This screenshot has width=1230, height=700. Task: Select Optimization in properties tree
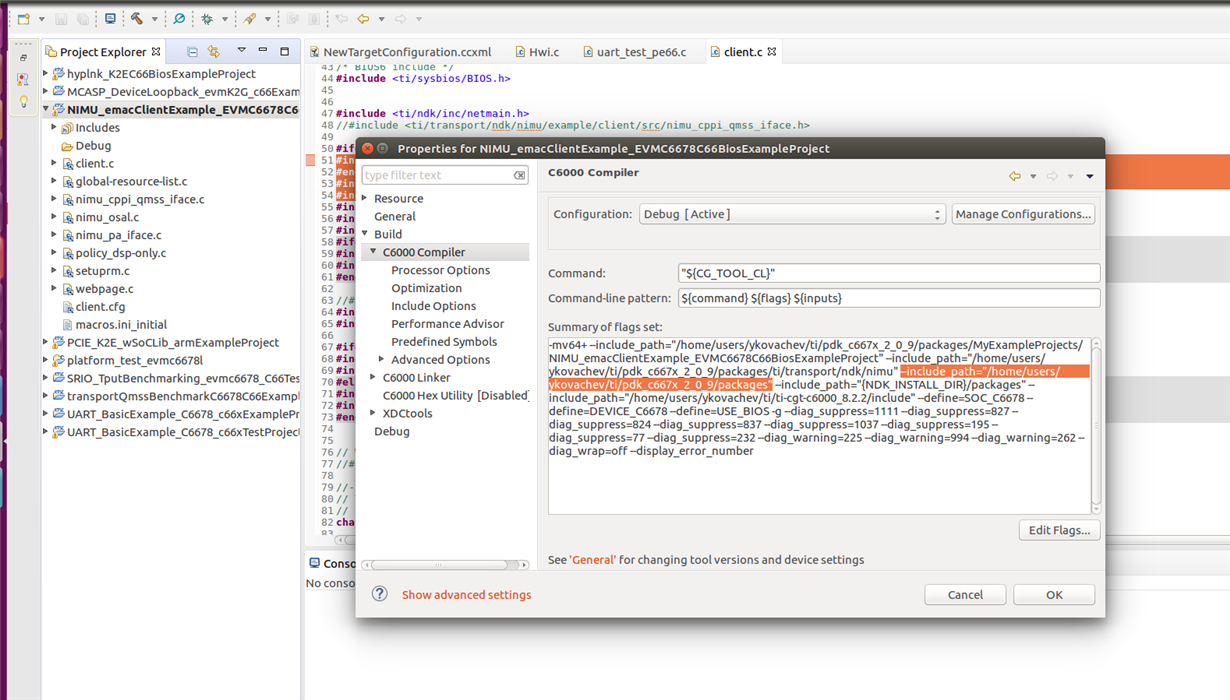coord(427,288)
